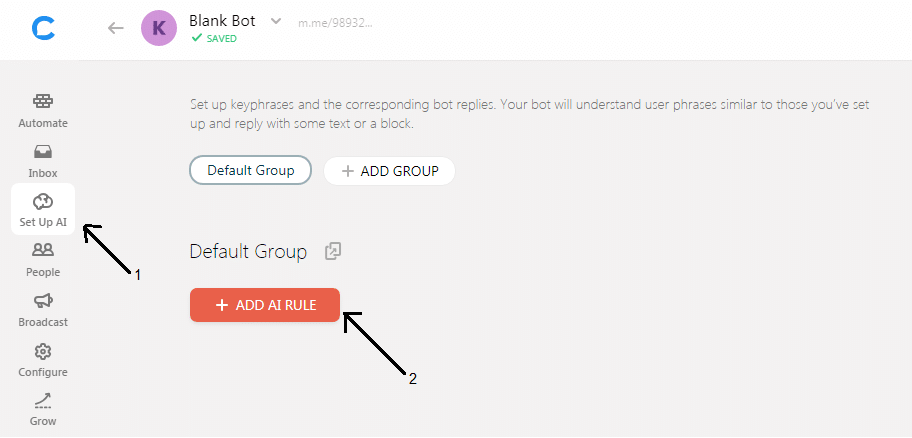Select the Default Group tab
Viewport: 912px width, 438px height.
pyautogui.click(x=250, y=170)
